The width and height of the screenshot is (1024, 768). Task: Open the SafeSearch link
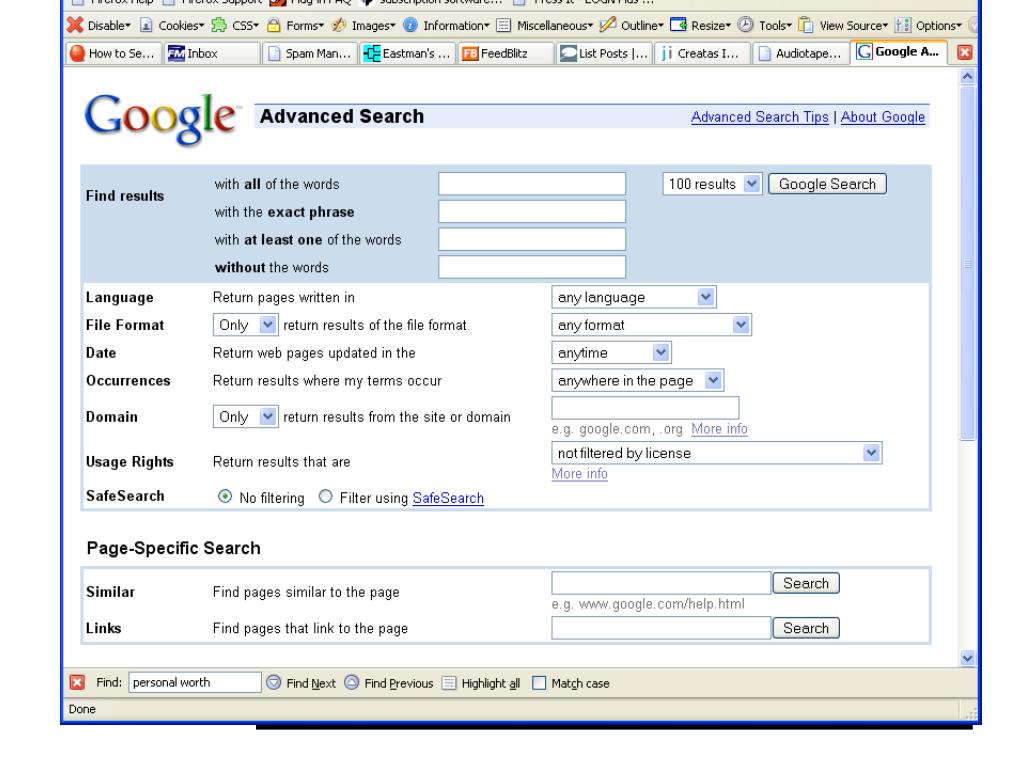[448, 498]
